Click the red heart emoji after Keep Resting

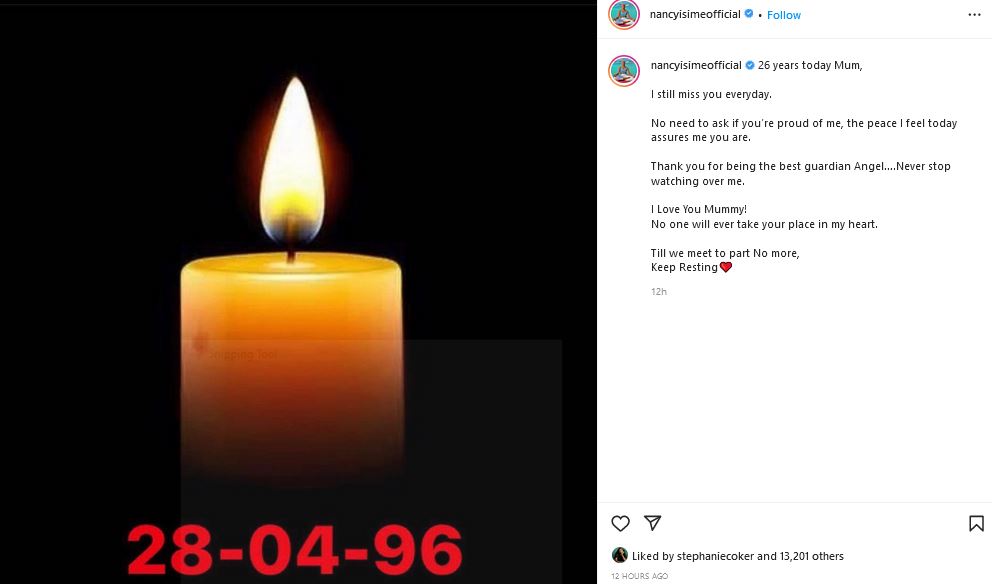tap(726, 267)
